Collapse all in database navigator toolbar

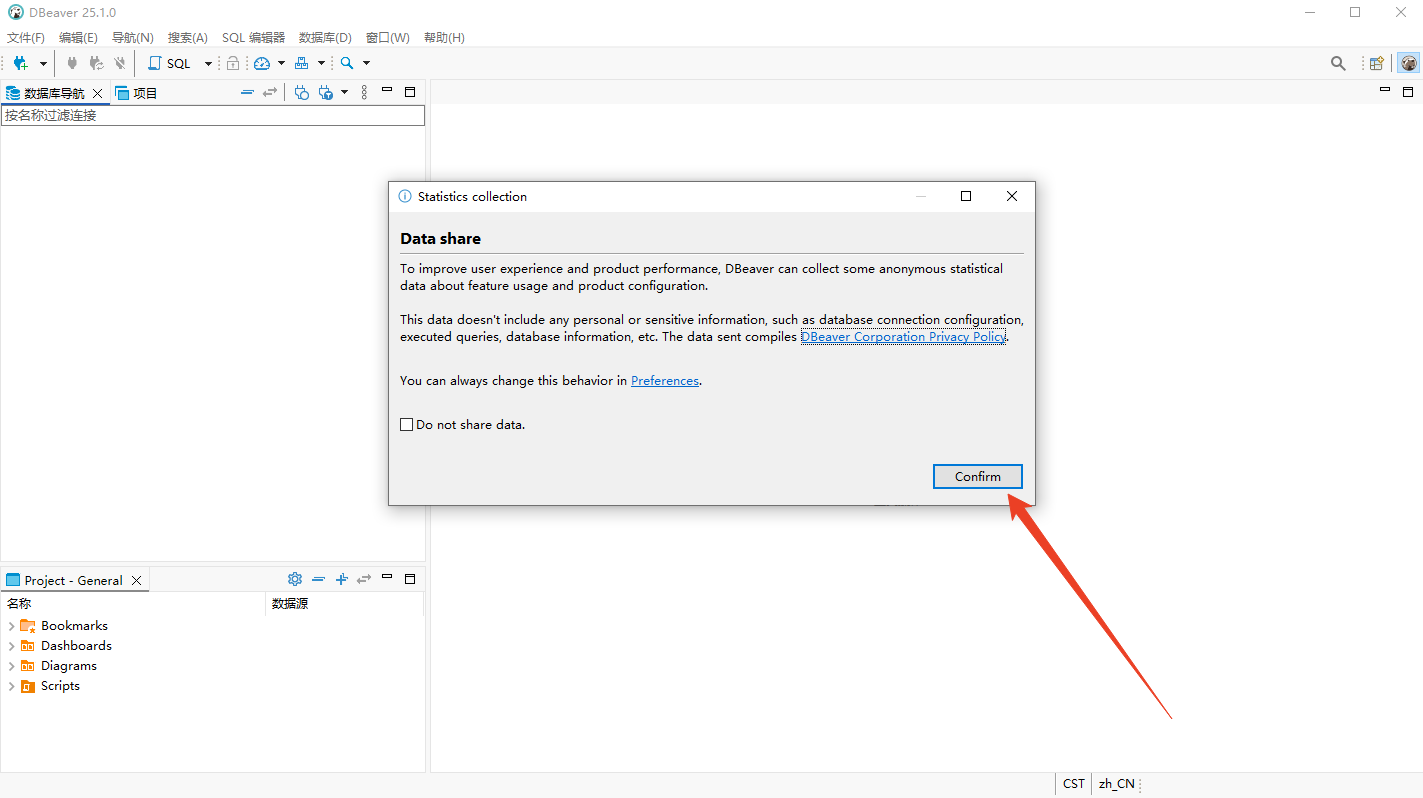[247, 92]
